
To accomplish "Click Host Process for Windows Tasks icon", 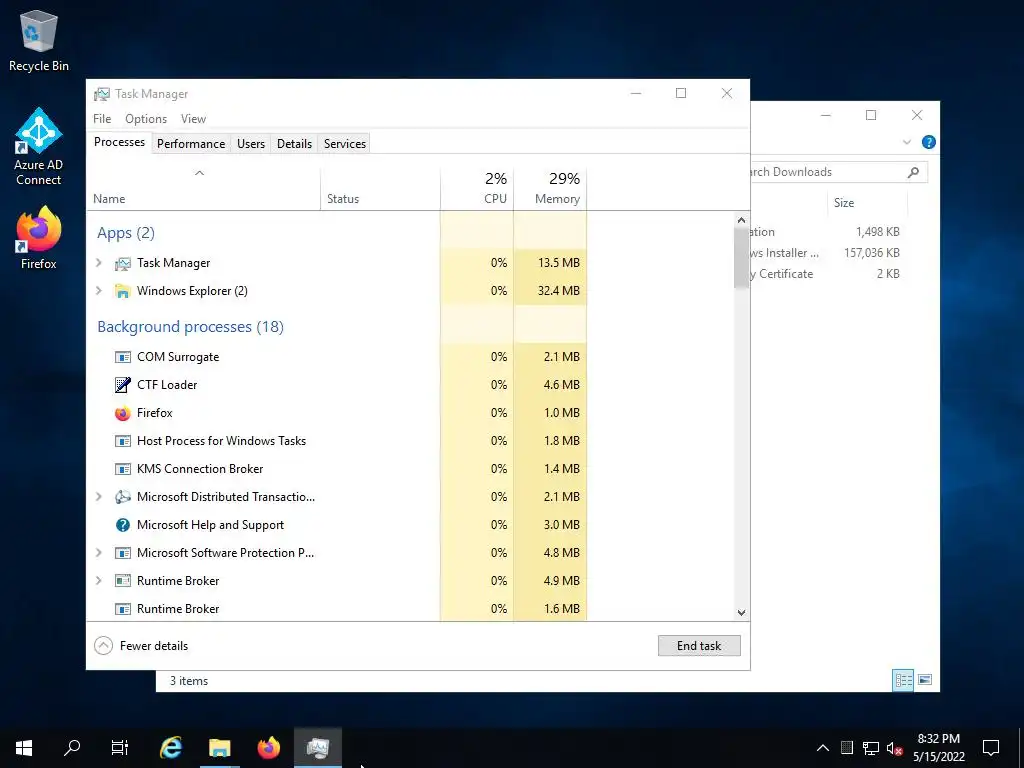I will tap(123, 441).
